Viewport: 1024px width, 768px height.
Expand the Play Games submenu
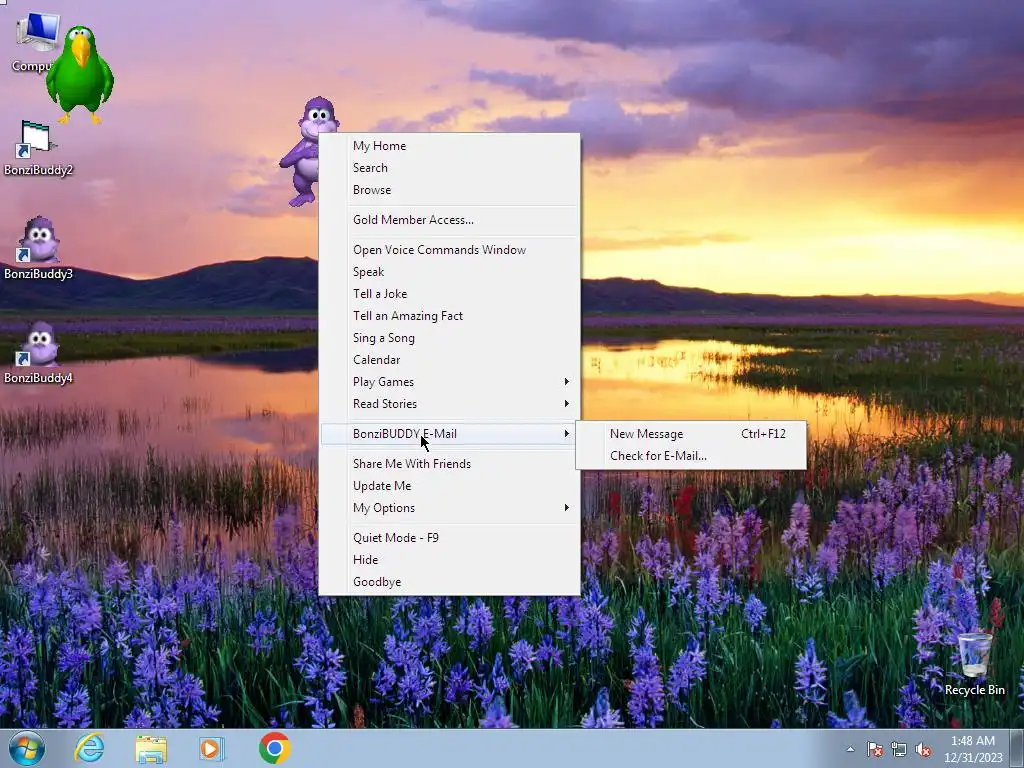click(x=450, y=382)
